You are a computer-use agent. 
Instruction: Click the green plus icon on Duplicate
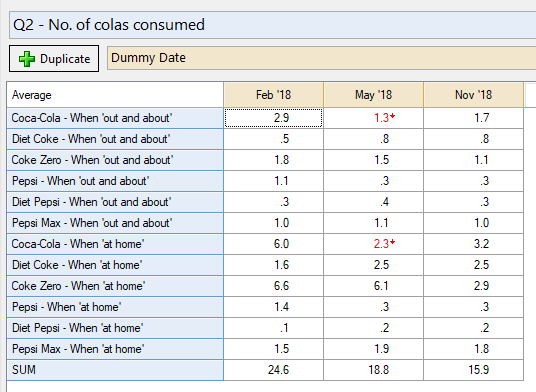27,59
